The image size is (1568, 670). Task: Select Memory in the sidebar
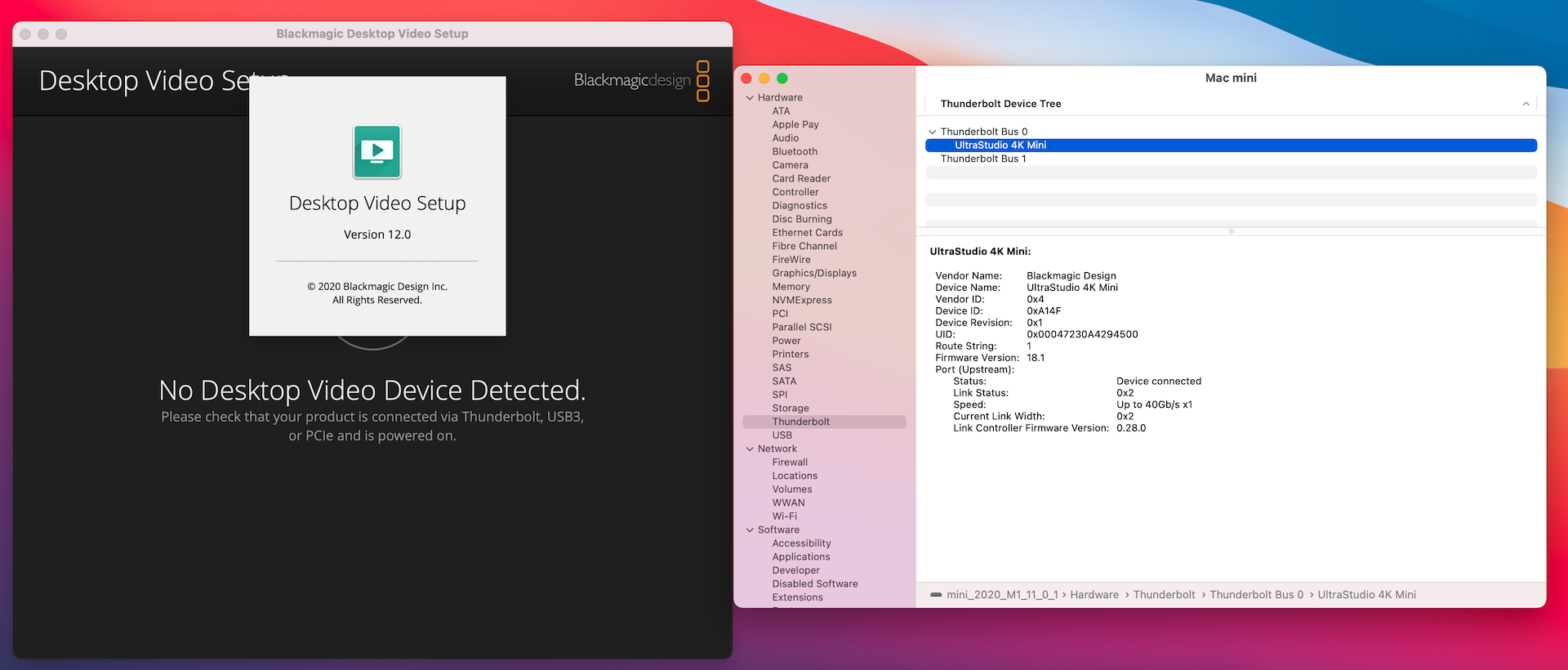coord(791,287)
